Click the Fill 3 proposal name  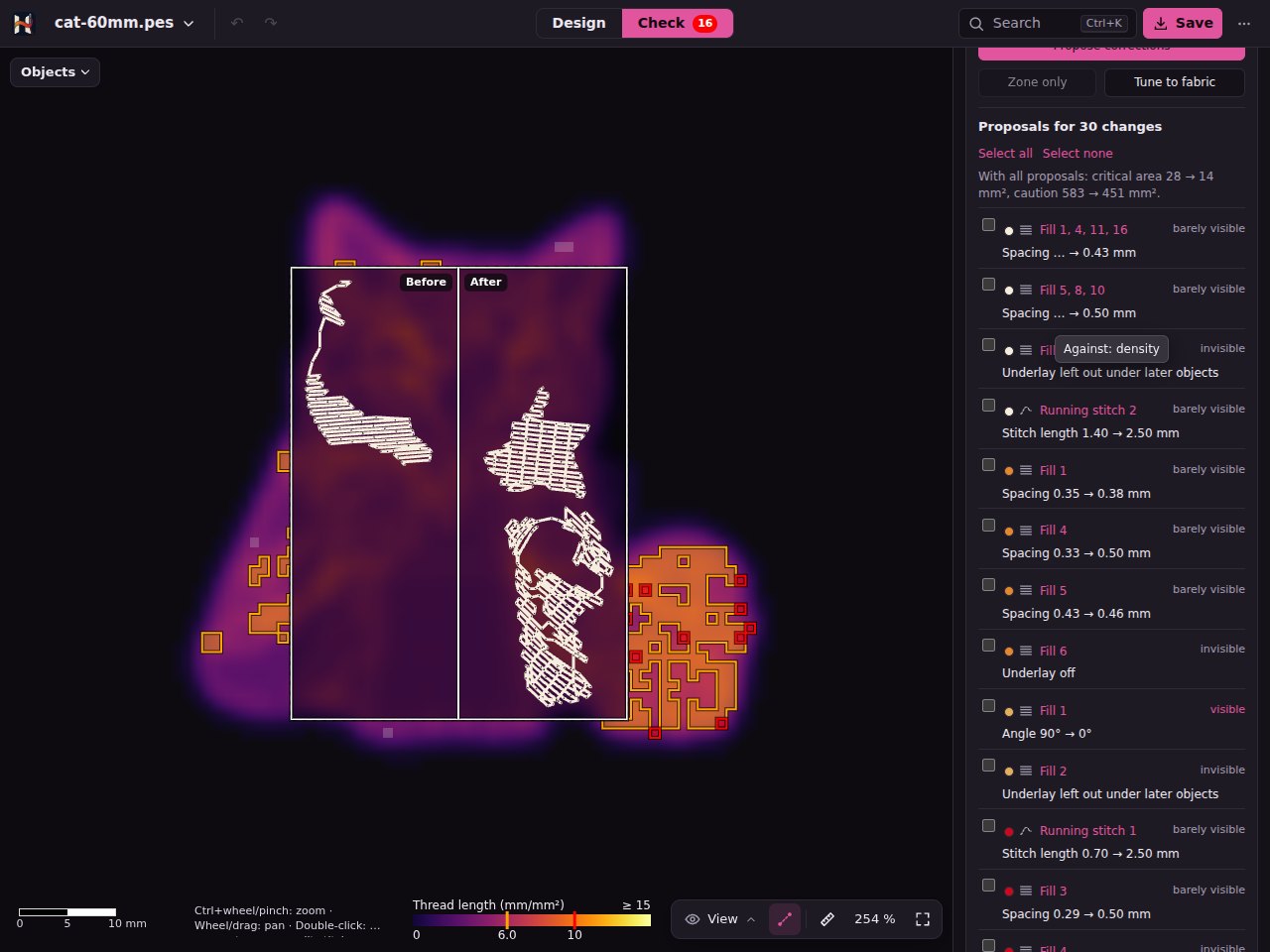coord(1053,892)
